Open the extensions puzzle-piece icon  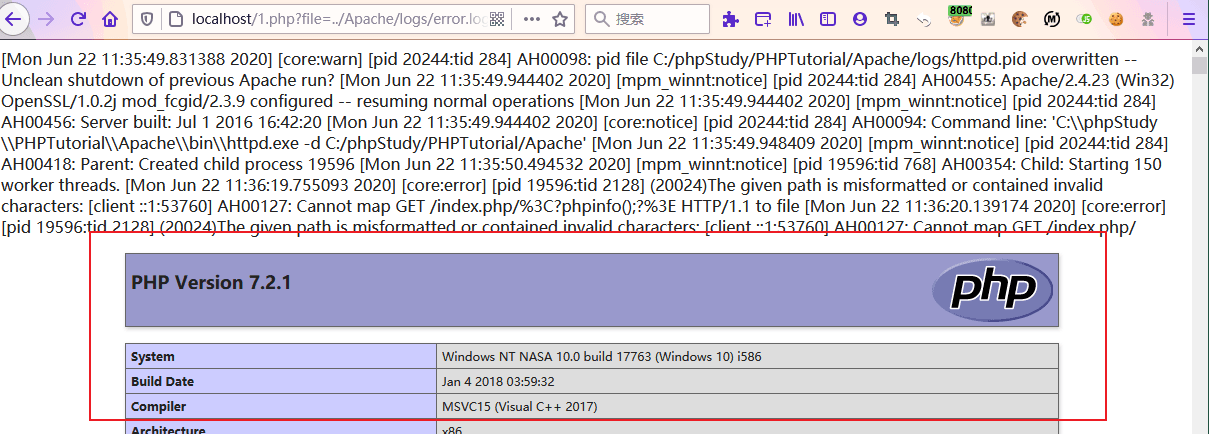point(731,19)
